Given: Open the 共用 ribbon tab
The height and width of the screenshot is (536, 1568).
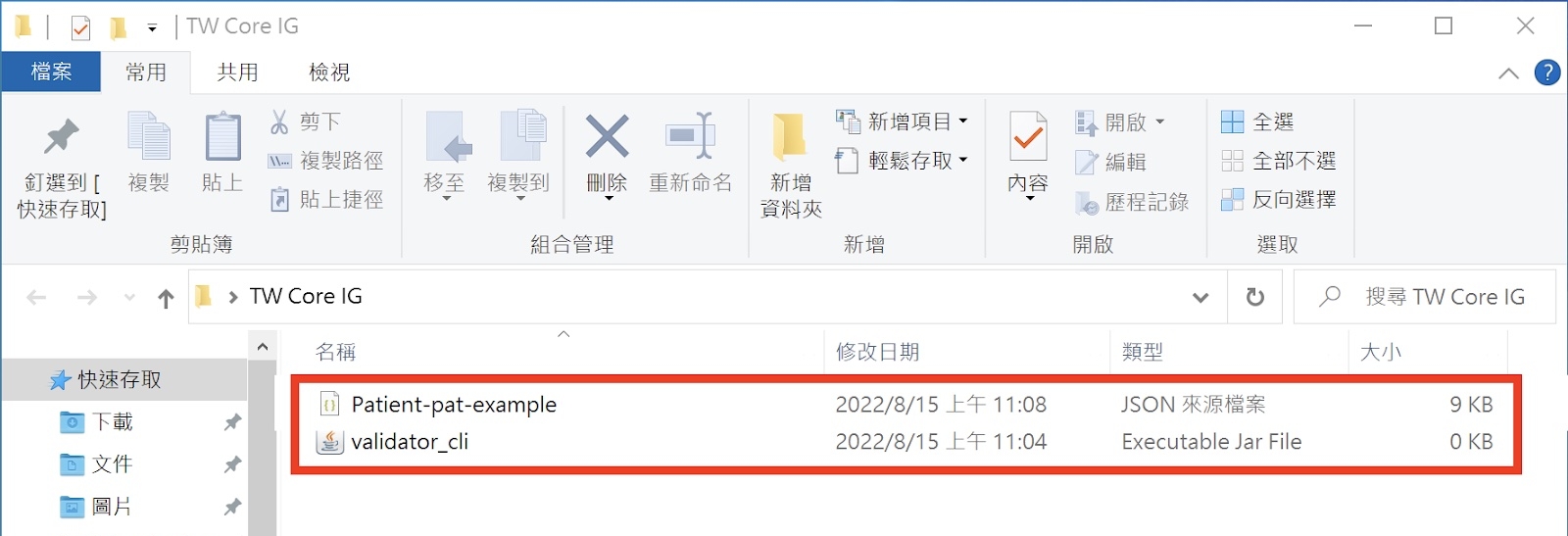Looking at the screenshot, I should [237, 73].
